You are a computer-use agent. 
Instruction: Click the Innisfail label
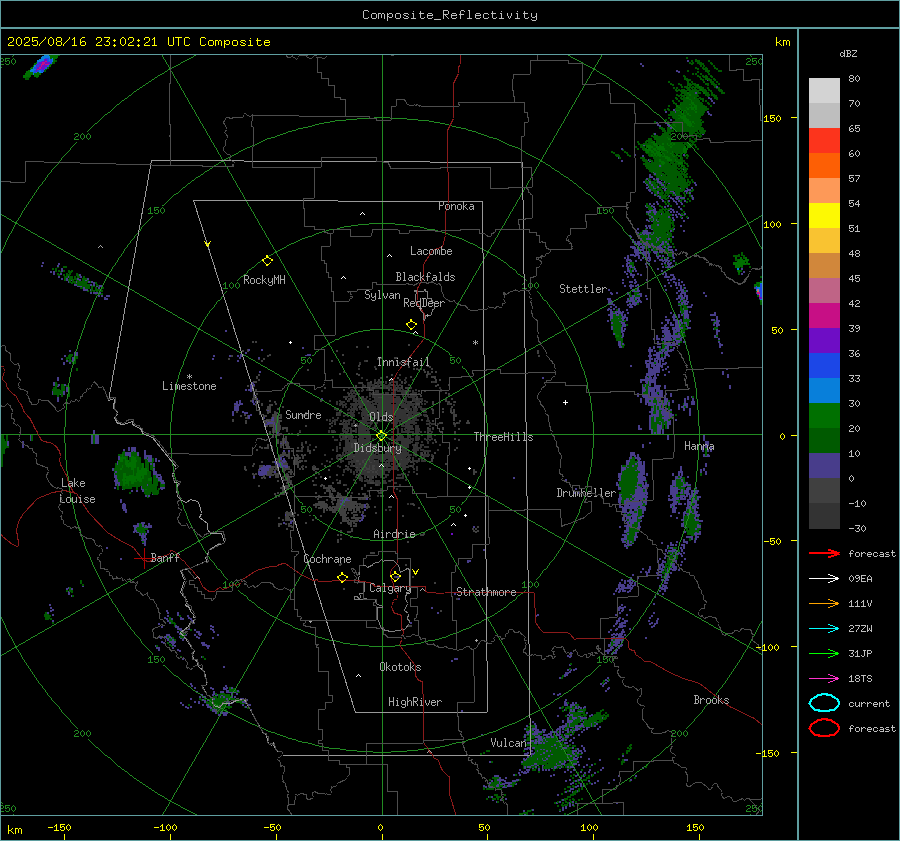click(403, 362)
